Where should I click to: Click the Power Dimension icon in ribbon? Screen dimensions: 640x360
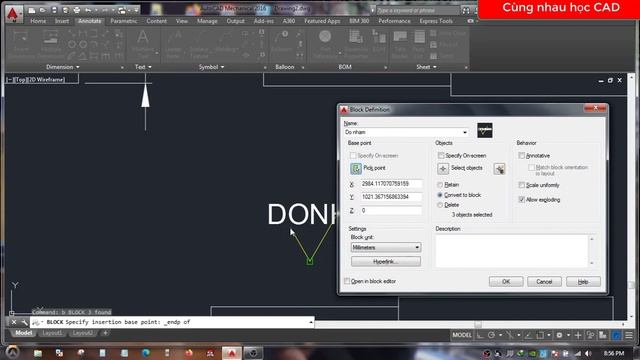click(20, 38)
